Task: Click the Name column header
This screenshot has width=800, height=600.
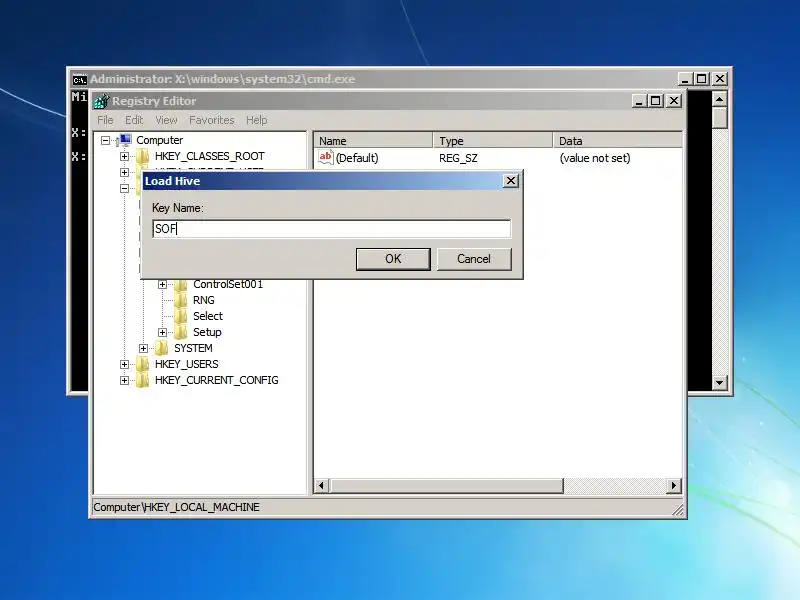Action: (373, 141)
